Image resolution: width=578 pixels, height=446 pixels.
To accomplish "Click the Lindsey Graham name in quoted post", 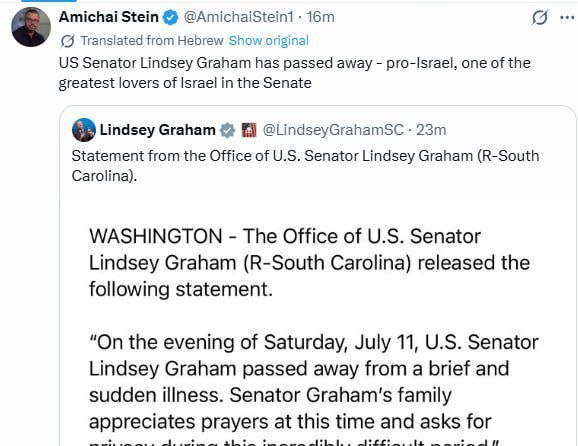I will point(157,130).
